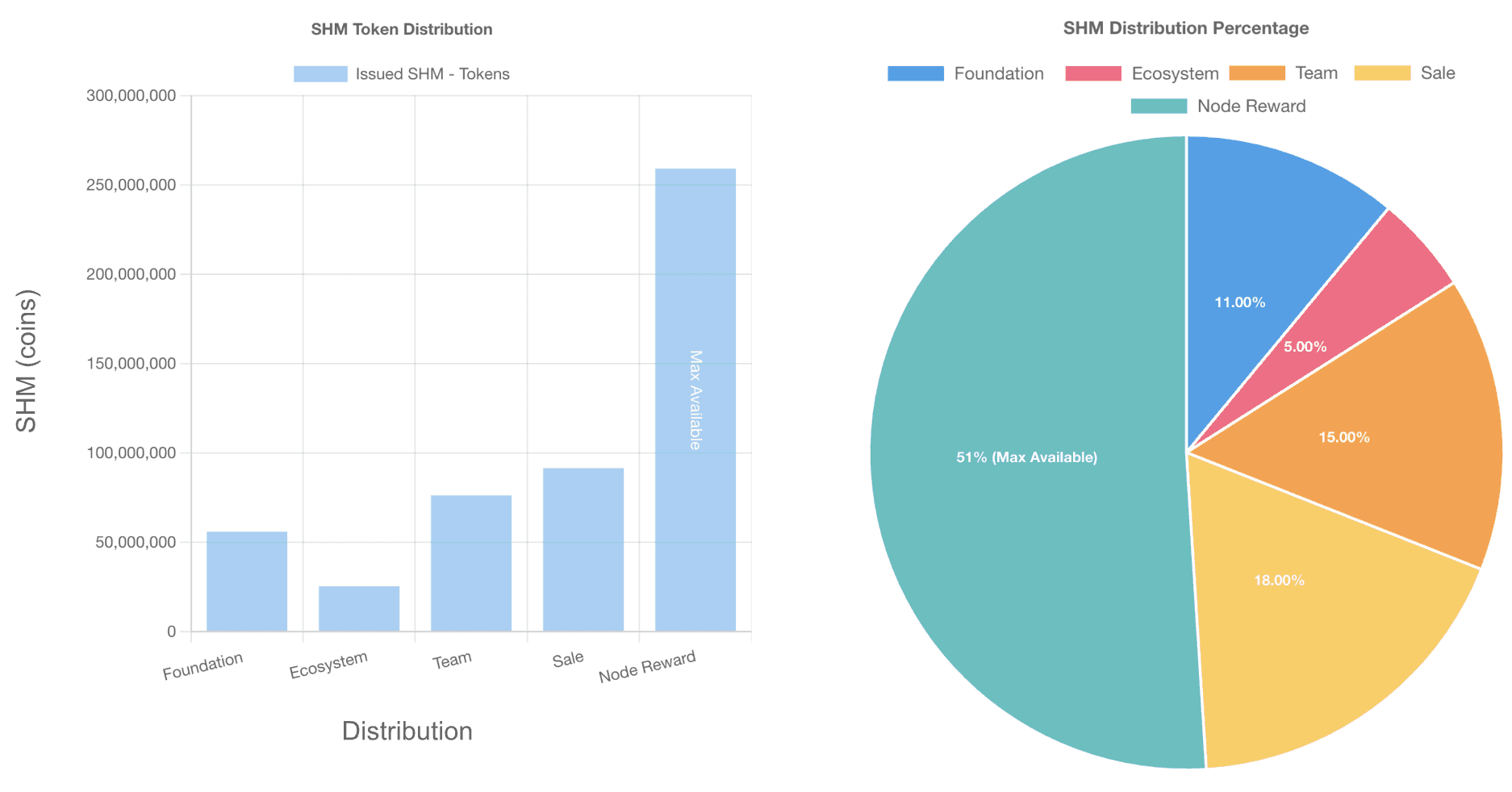
Task: Toggle the Issued SHM - Tokens legend swatch
Action: [x=320, y=74]
